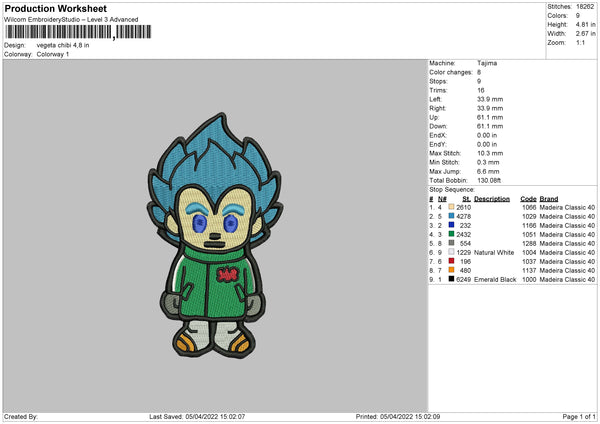600x424 pixels.
Task: Click thread code 1137
Action: pos(529,271)
